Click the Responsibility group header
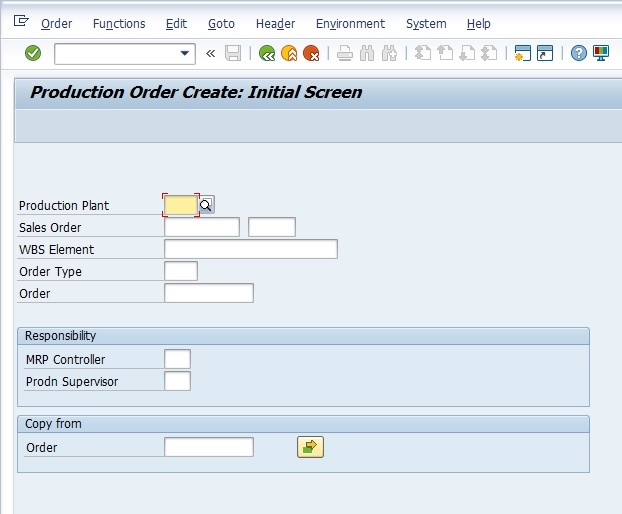Viewport: 622px width, 514px height. (303, 336)
